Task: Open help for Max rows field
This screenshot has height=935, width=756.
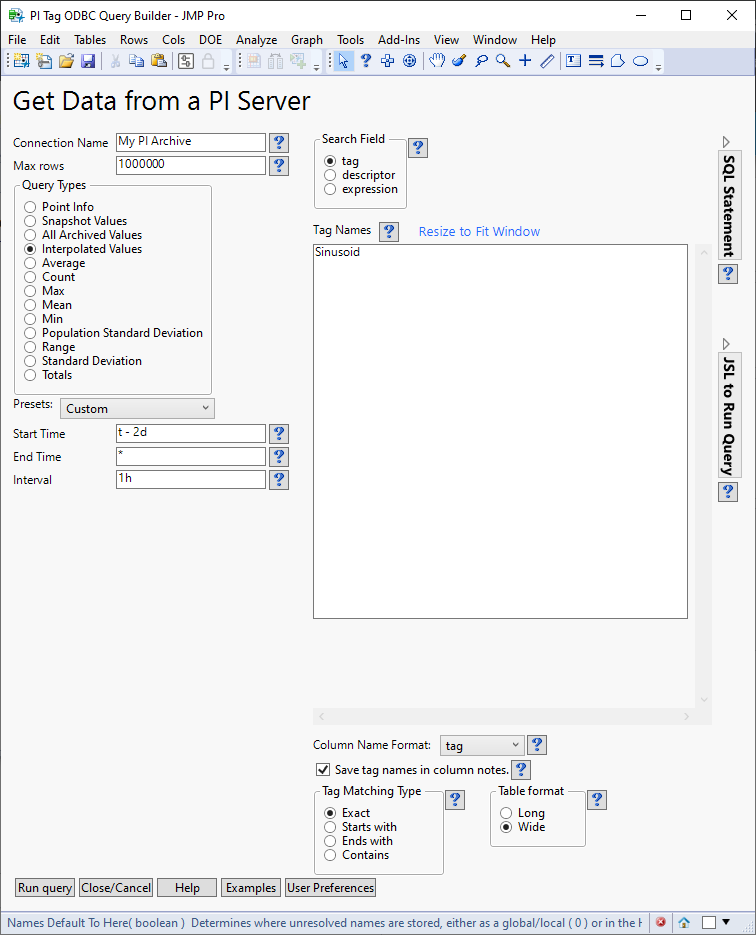Action: (x=279, y=165)
